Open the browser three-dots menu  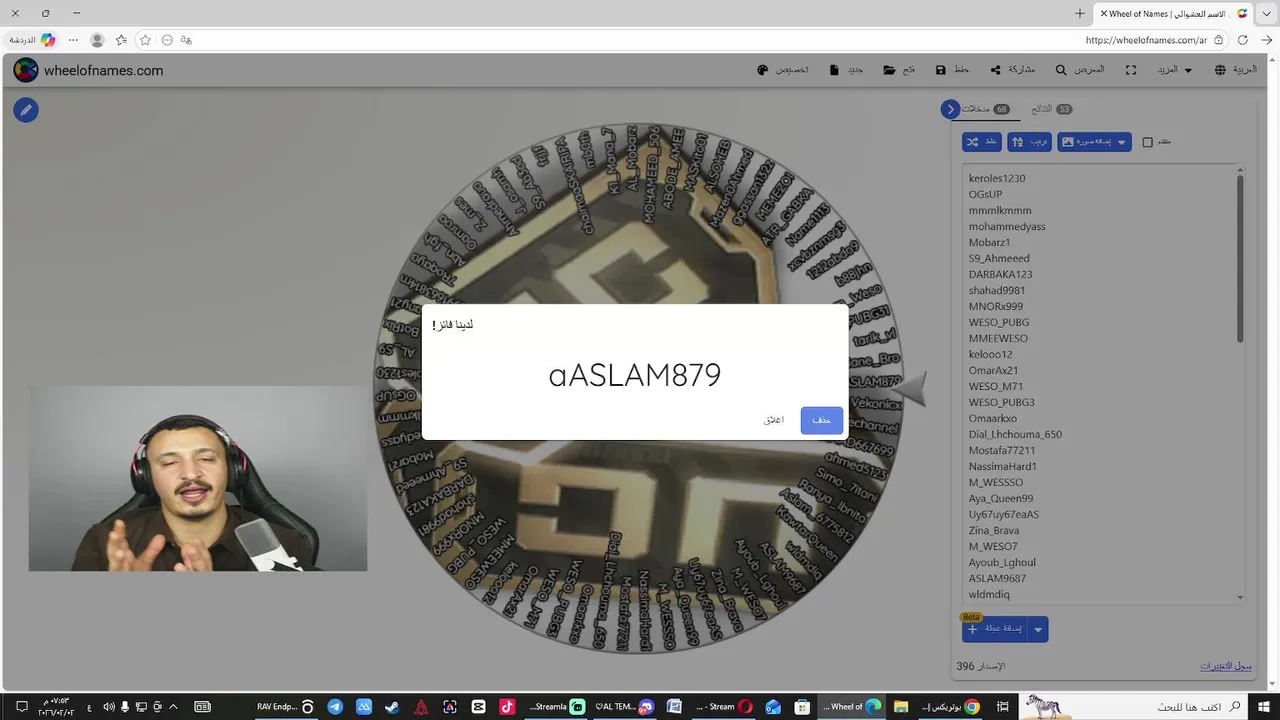pyautogui.click(x=73, y=40)
